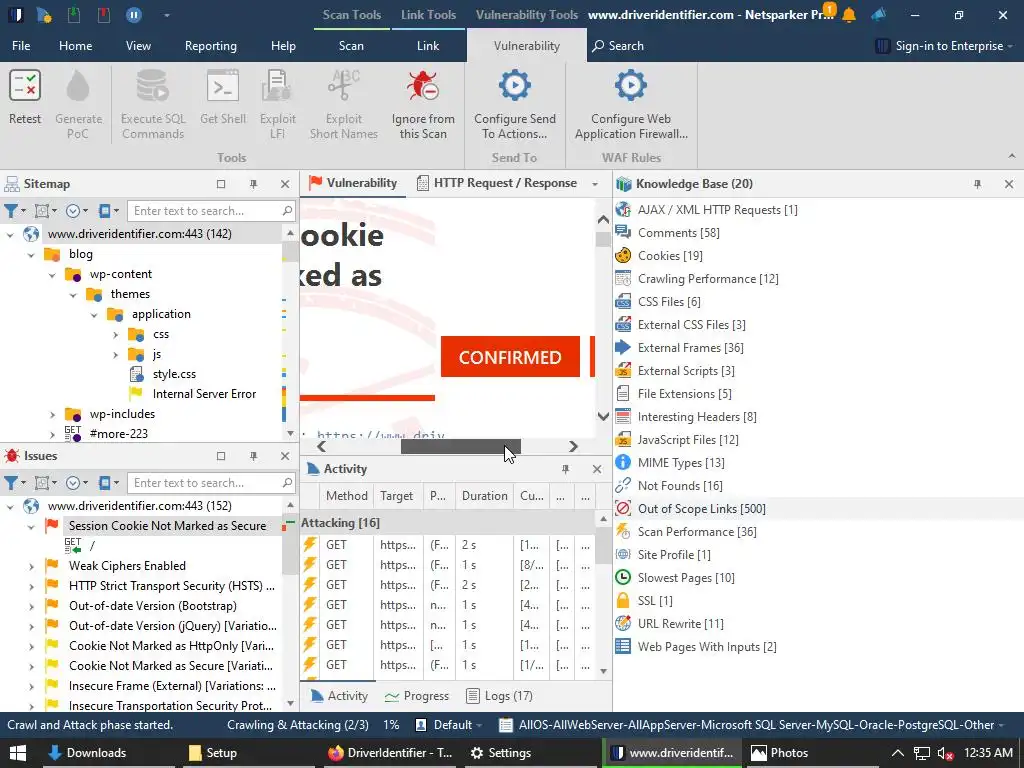Image resolution: width=1024 pixels, height=768 pixels.
Task: Open the Logs (17) tab
Action: [500, 696]
